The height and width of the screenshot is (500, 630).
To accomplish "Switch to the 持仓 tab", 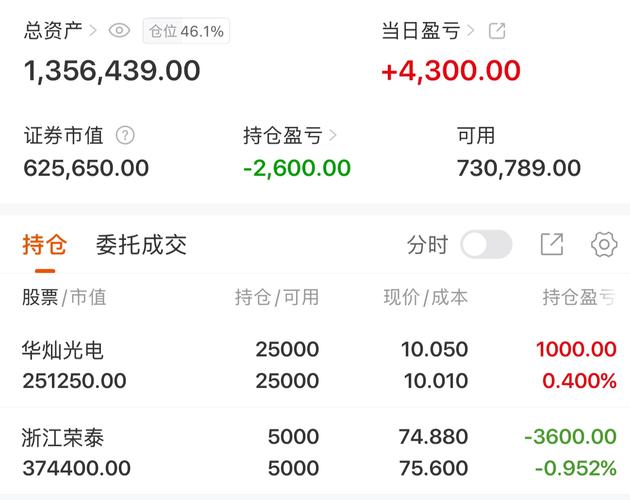I will point(44,244).
